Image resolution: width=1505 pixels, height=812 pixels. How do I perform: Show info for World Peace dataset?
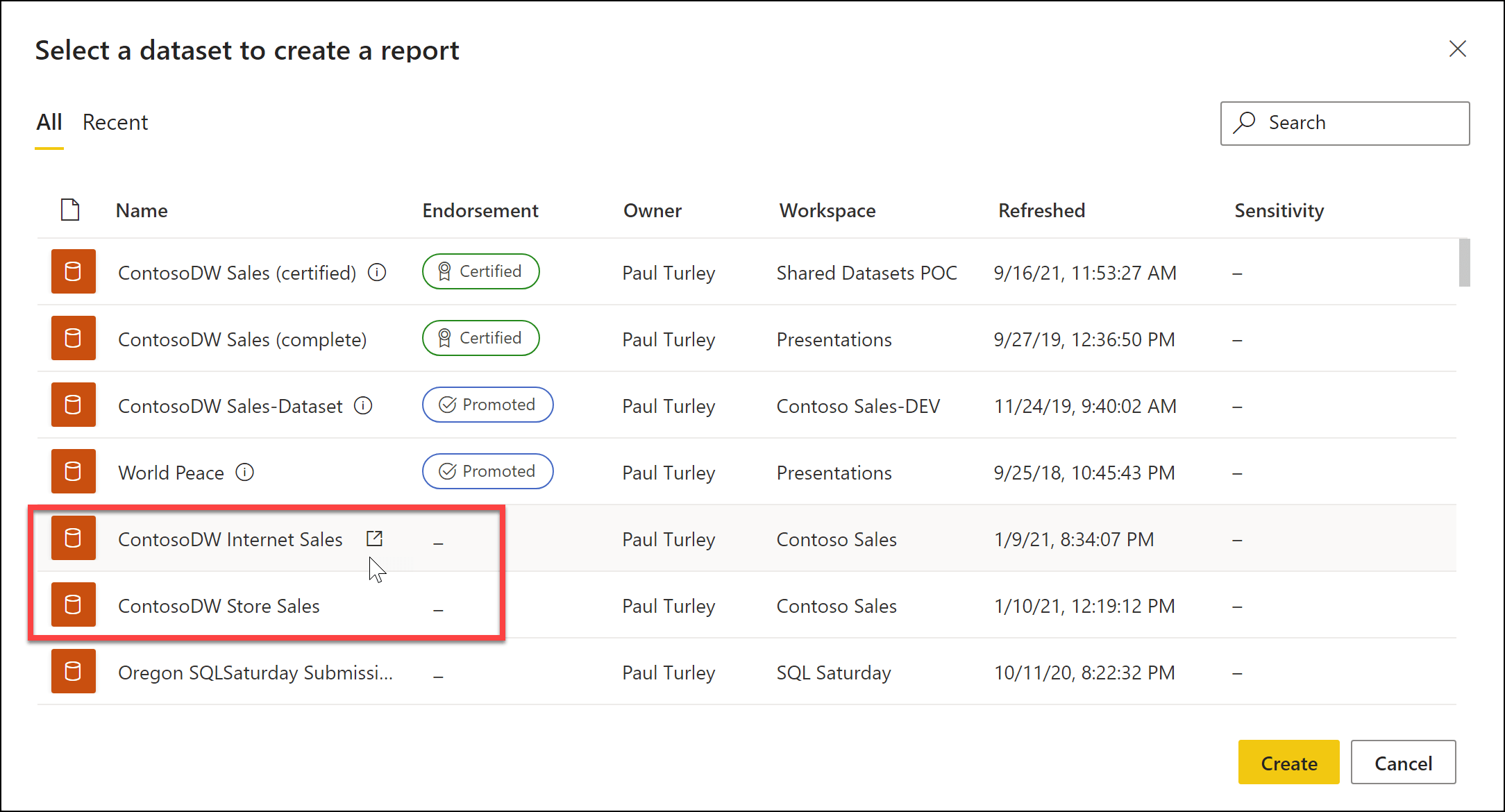click(x=245, y=473)
